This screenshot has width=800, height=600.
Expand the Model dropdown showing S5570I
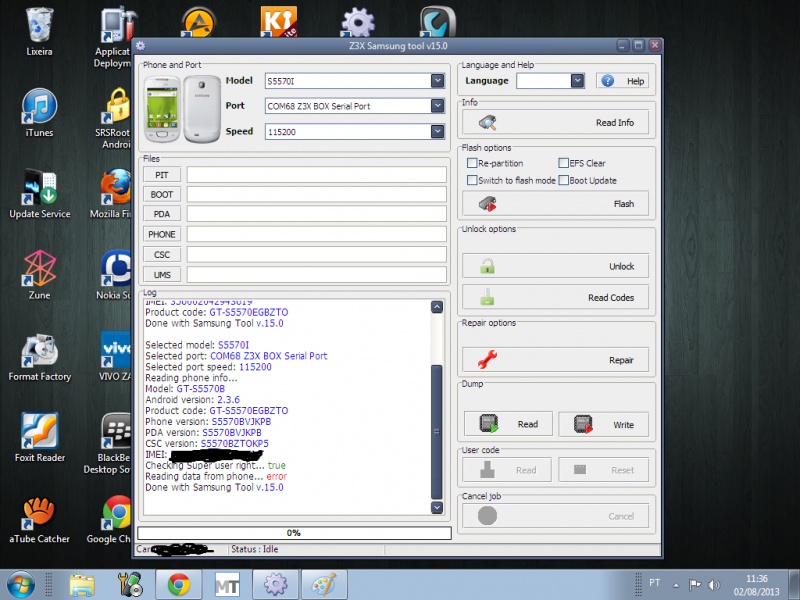(x=437, y=81)
